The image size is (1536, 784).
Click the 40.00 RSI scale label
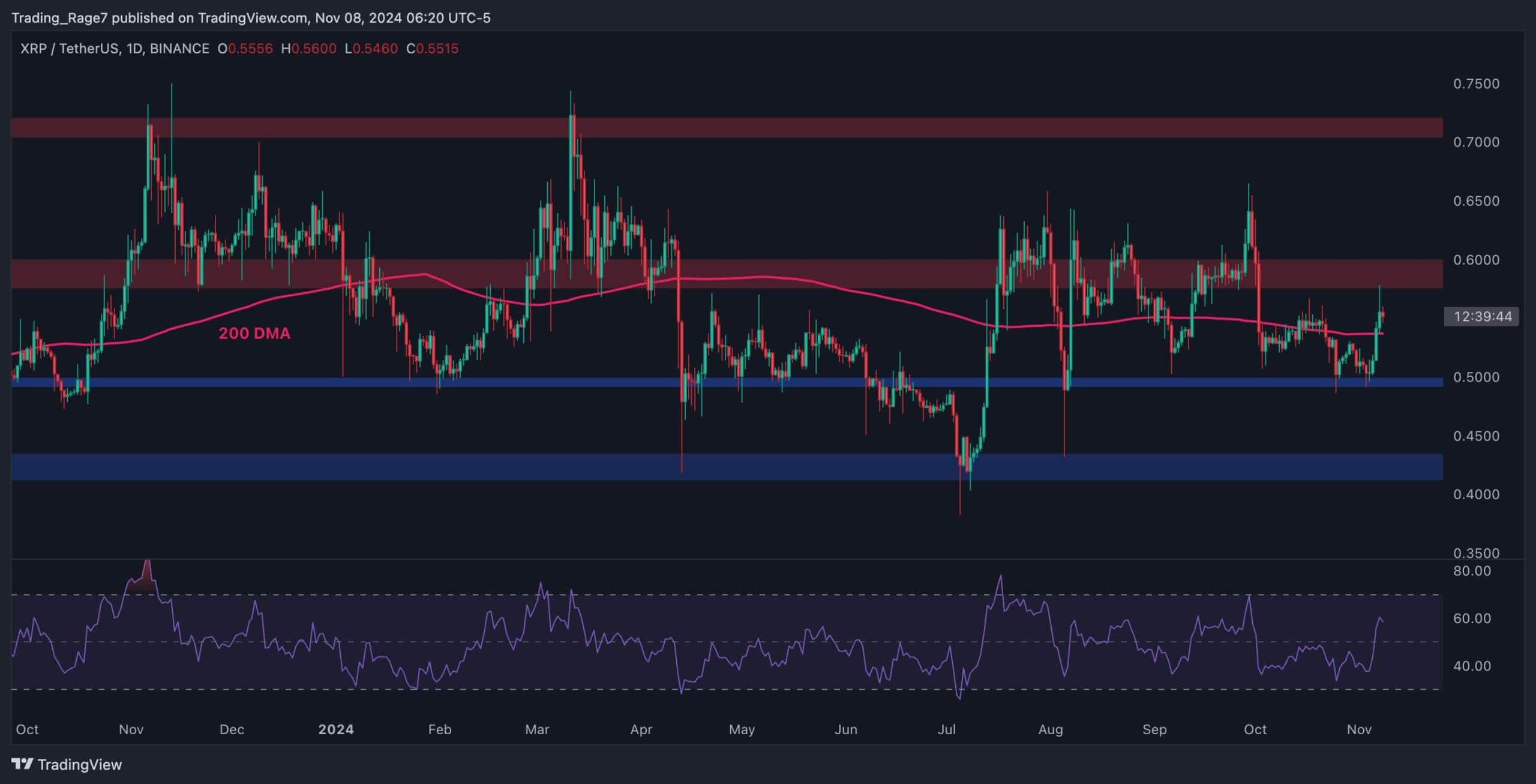pos(1471,666)
